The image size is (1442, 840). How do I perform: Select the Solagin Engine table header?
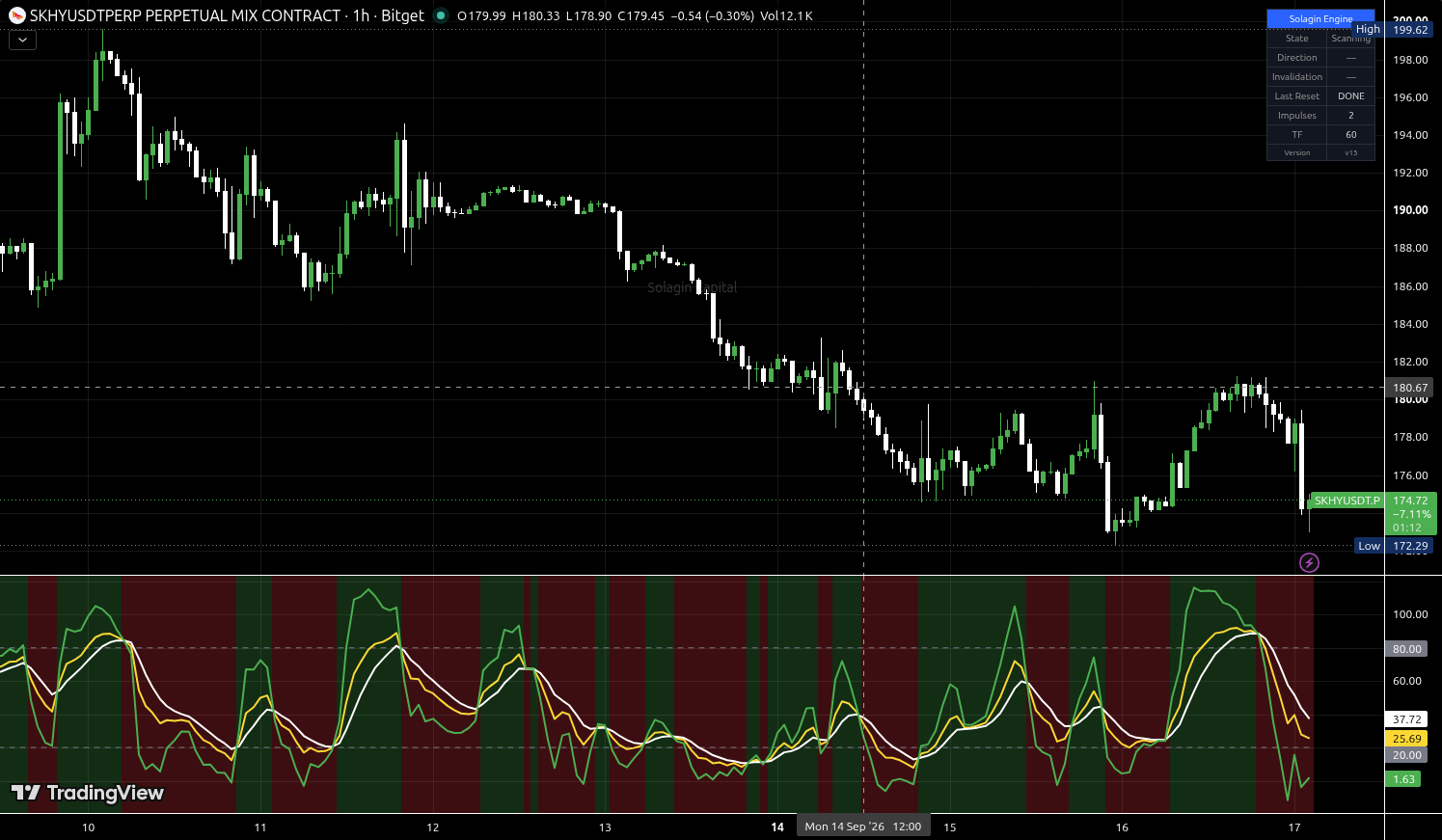coord(1320,18)
